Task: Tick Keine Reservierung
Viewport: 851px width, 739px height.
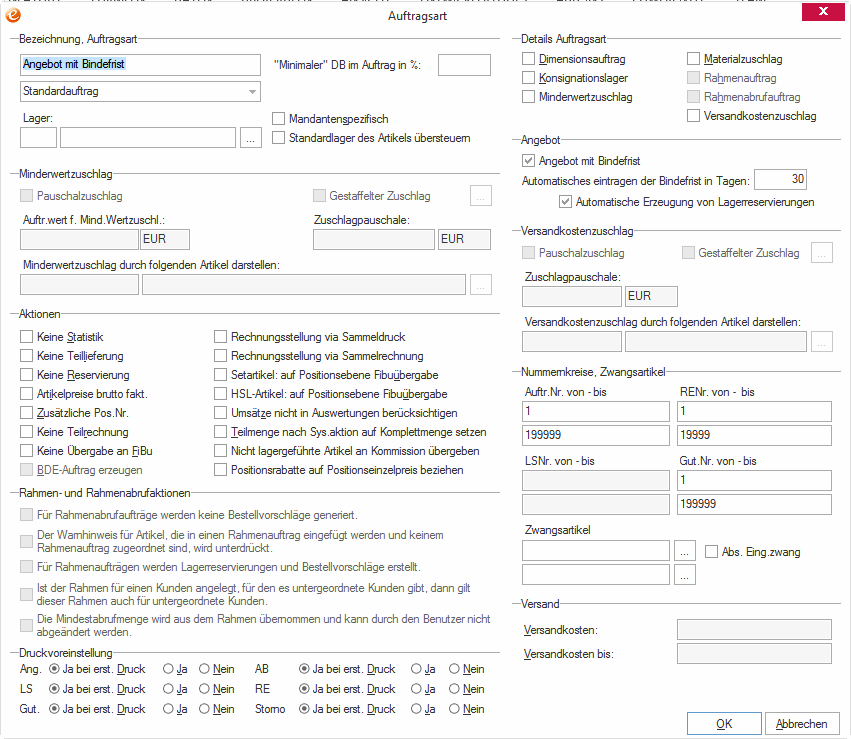Action: pyautogui.click(x=26, y=375)
